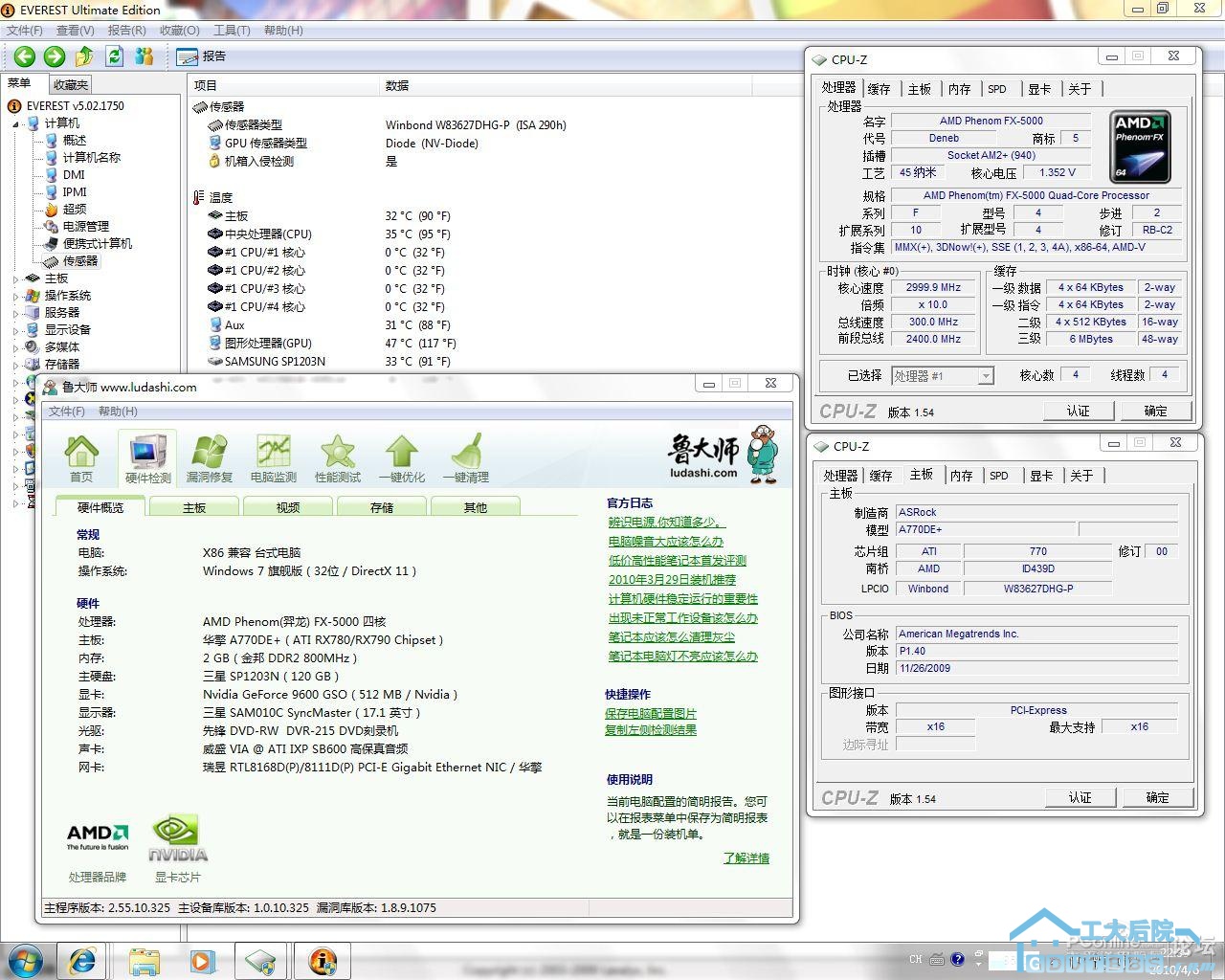Open 收藏(O) menu in EVEREST
1225x980 pixels.
click(x=180, y=31)
